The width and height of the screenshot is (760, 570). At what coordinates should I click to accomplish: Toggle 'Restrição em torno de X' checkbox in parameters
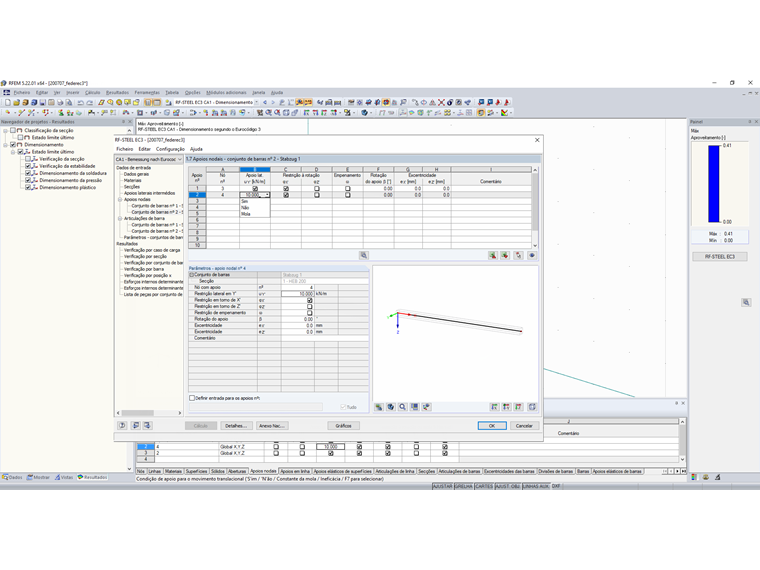tap(310, 301)
